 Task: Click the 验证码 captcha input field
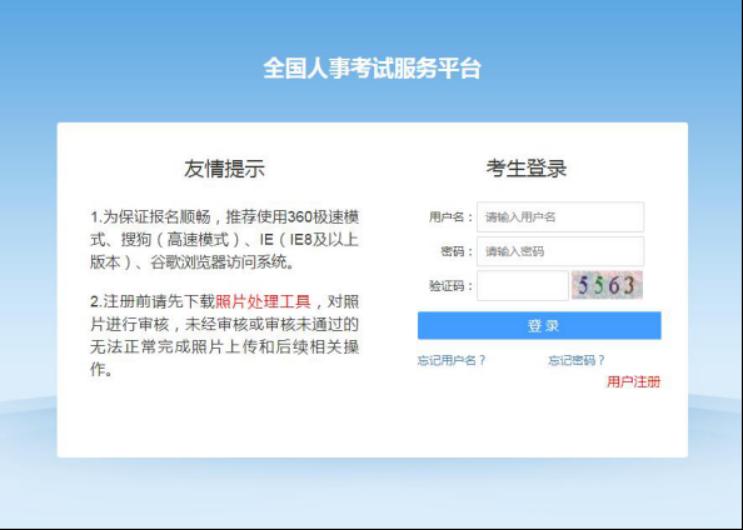522,286
